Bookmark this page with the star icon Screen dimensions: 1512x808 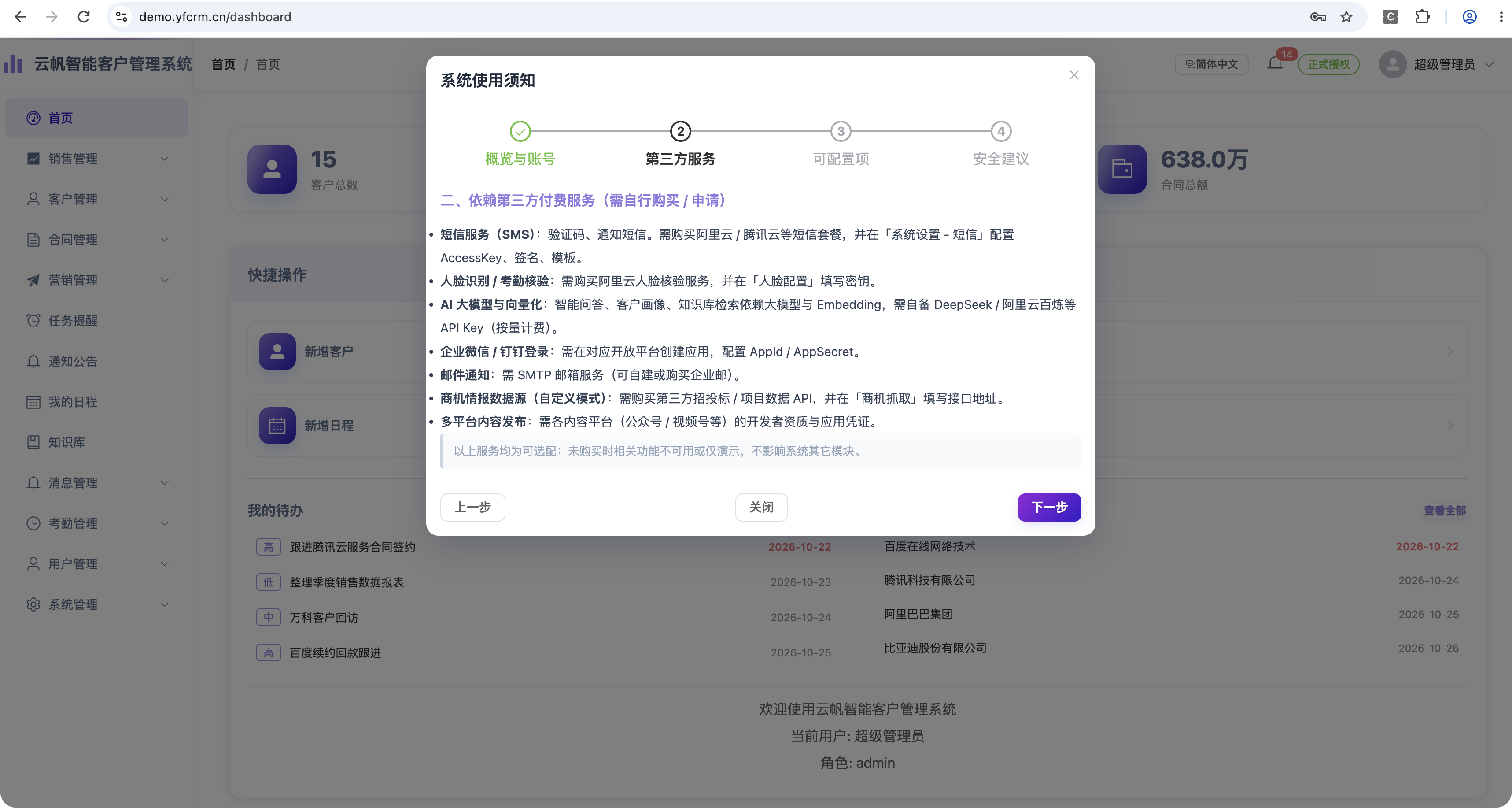[1346, 16]
